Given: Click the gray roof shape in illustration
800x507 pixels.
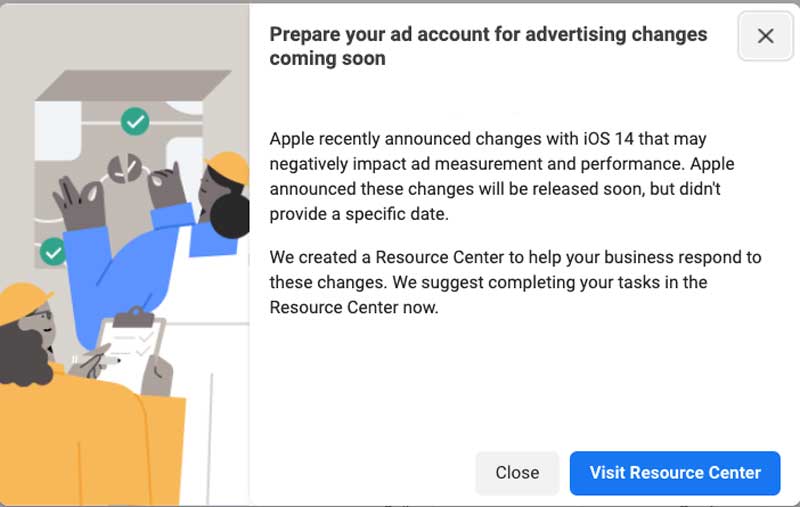Looking at the screenshot, I should coord(134,85).
